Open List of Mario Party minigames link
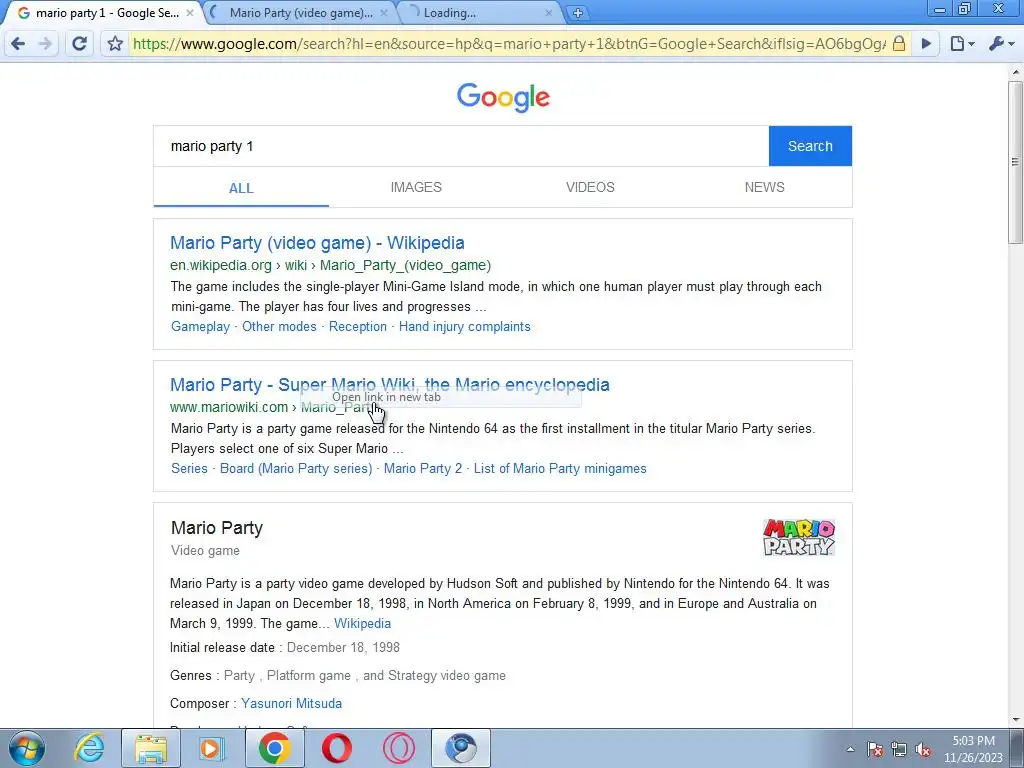Viewport: 1024px width, 768px height. (560, 468)
